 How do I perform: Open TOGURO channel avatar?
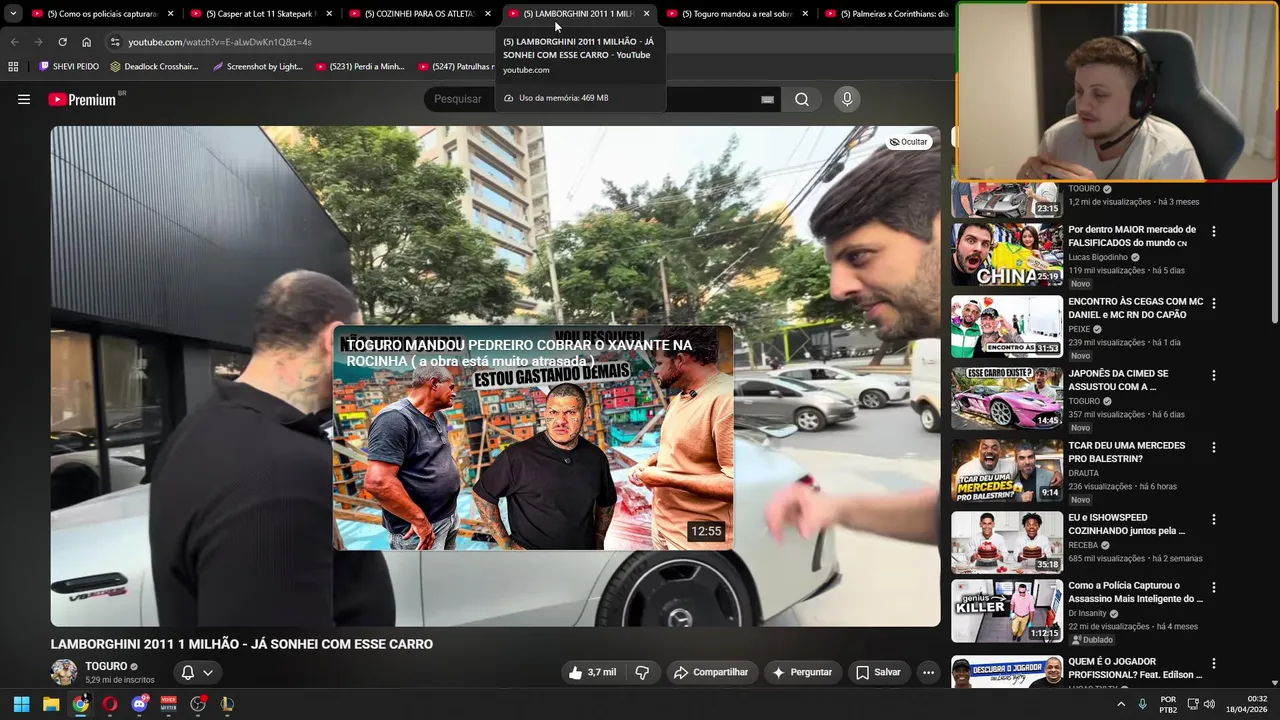(64, 672)
